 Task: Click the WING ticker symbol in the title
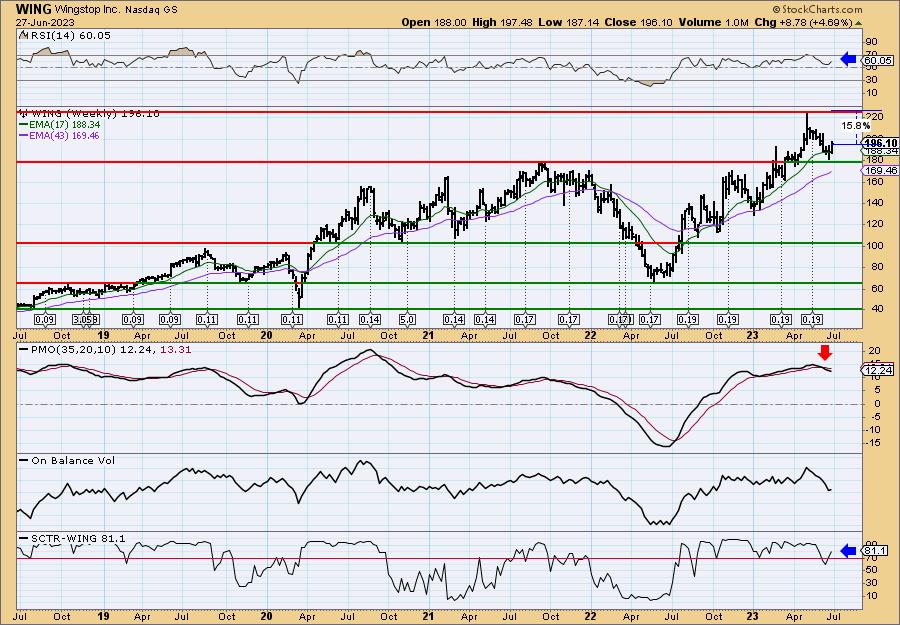pyautogui.click(x=34, y=9)
